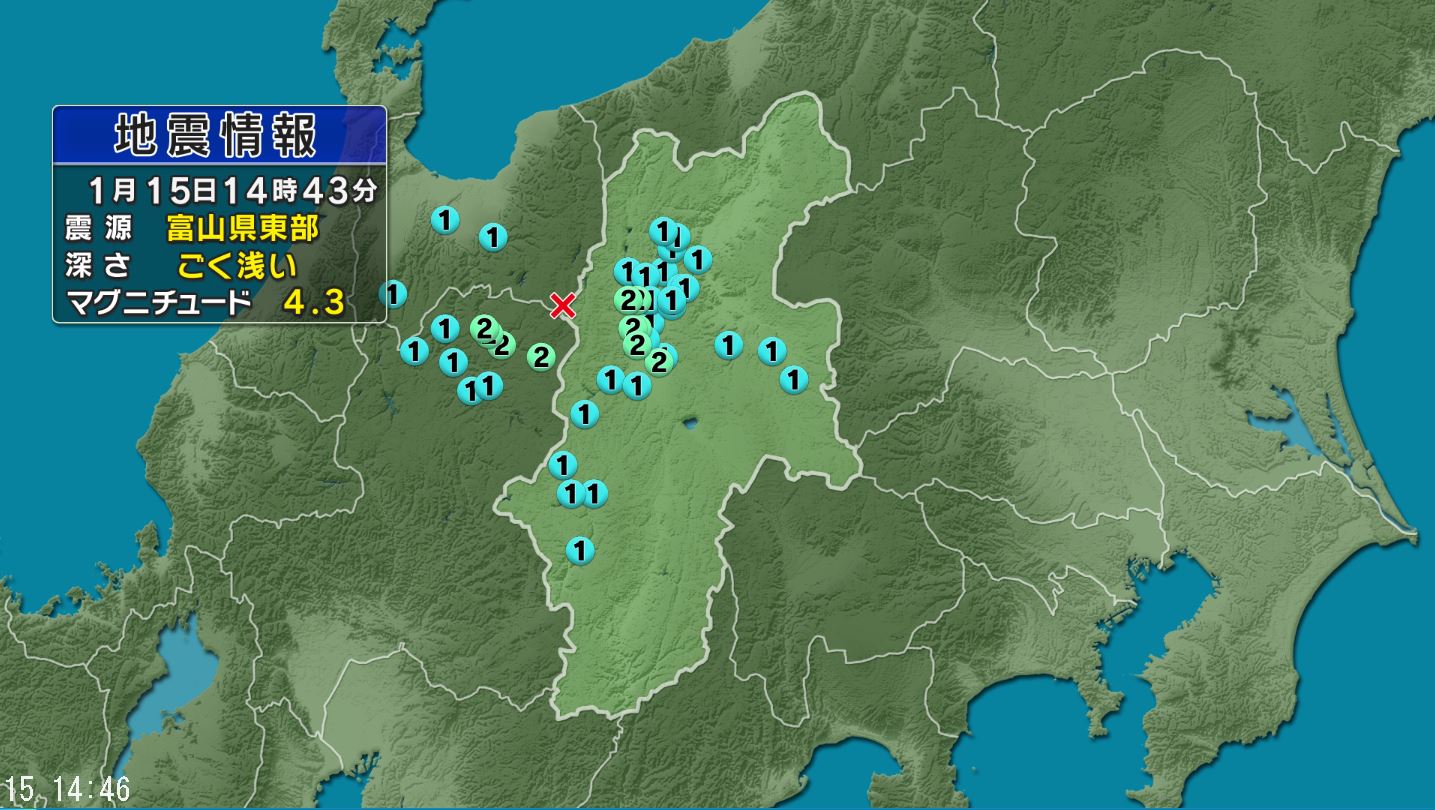Image resolution: width=1435 pixels, height=810 pixels.
Task: Select the northernmost intensity 1 marker in highlighted prefecture
Action: click(662, 230)
